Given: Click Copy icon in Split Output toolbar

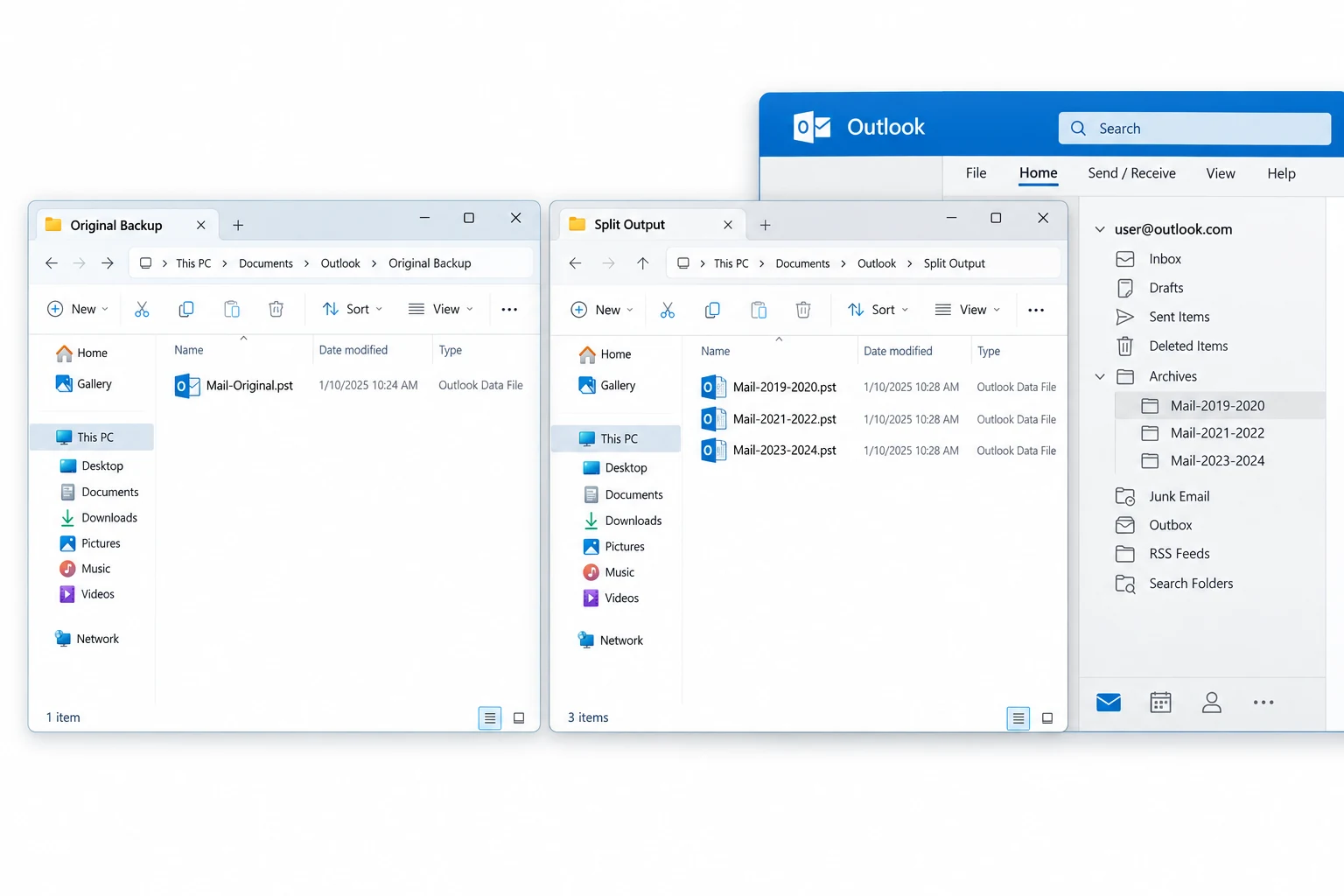Looking at the screenshot, I should (x=713, y=310).
